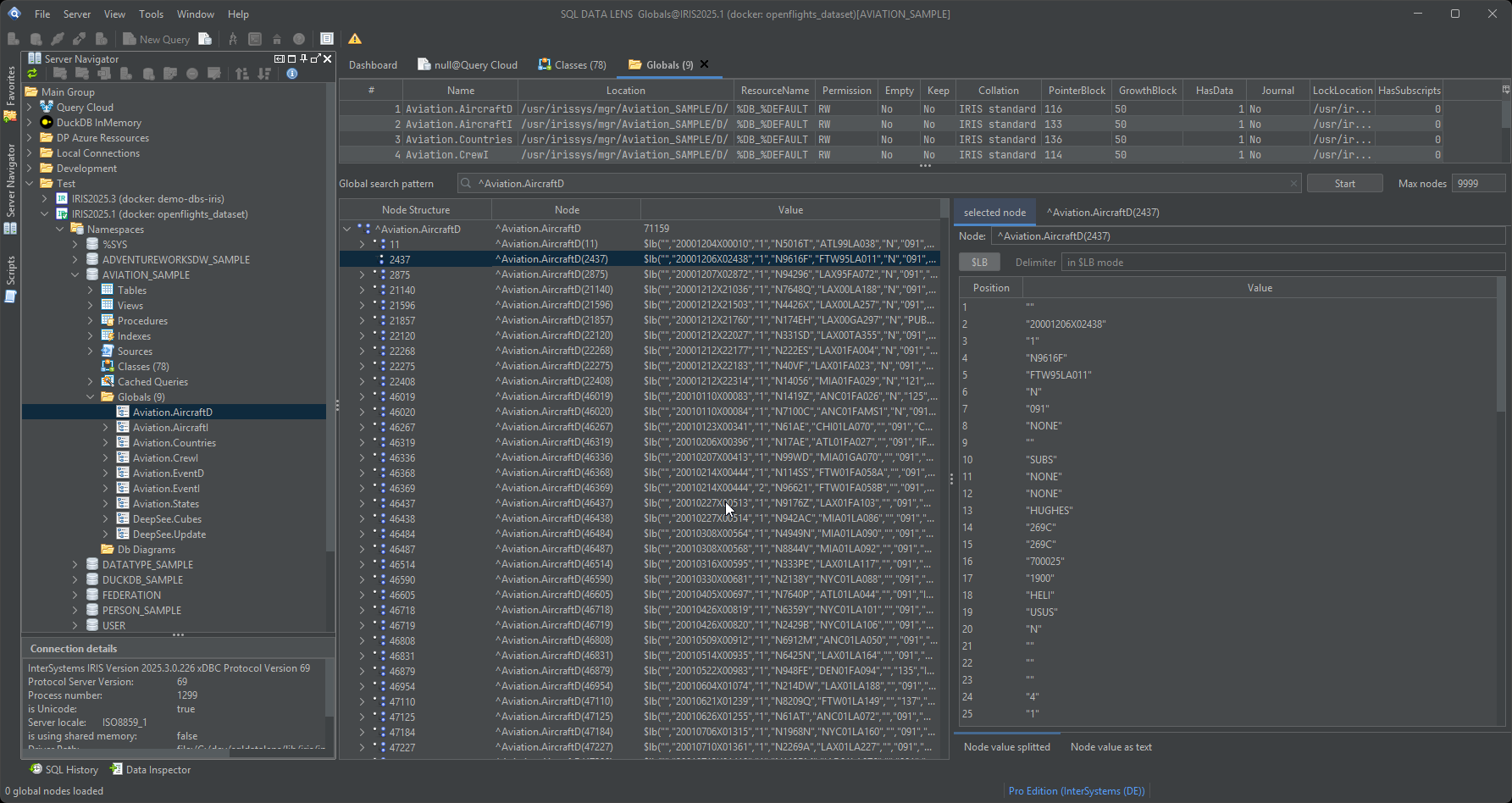Screen dimensions: 1512x803
Task: Click the connect plug icon in top toolbar
Action: click(x=58, y=39)
